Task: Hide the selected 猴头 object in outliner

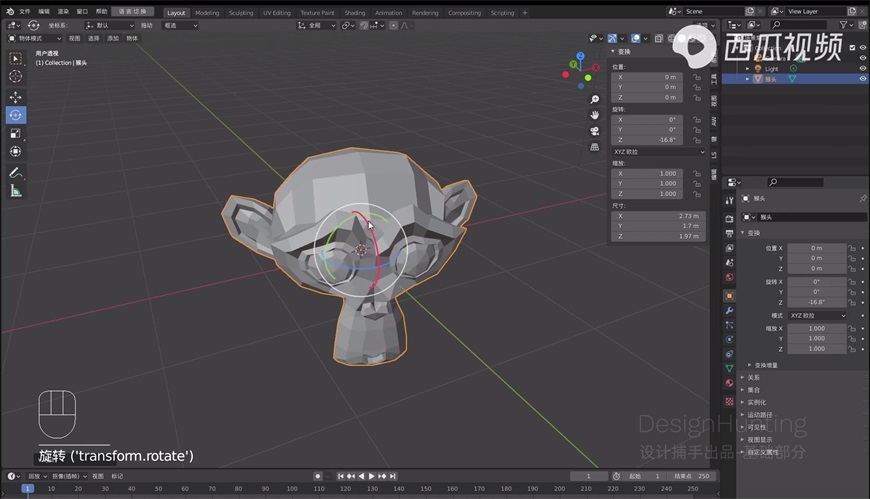Action: tap(862, 79)
